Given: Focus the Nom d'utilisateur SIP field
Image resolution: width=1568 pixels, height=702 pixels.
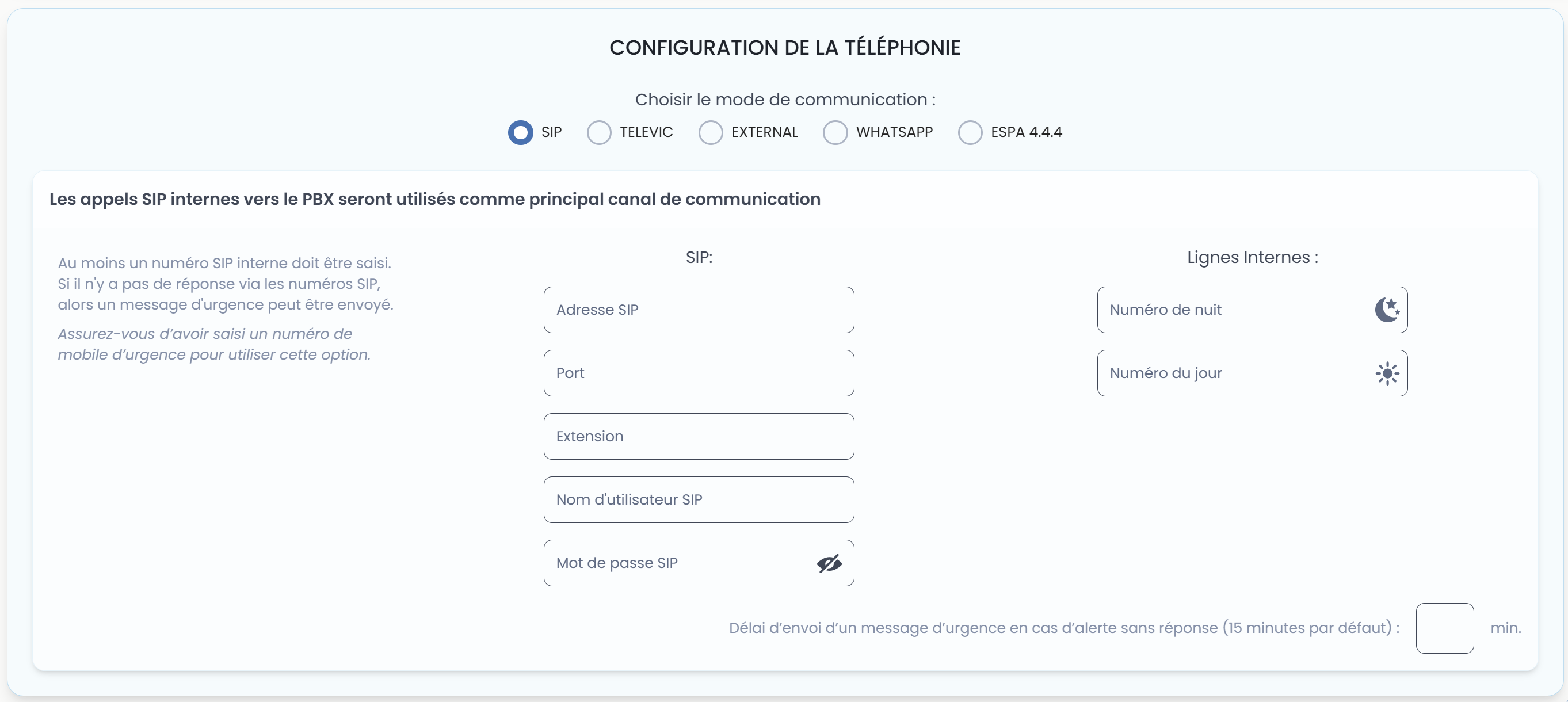Looking at the screenshot, I should tap(698, 499).
